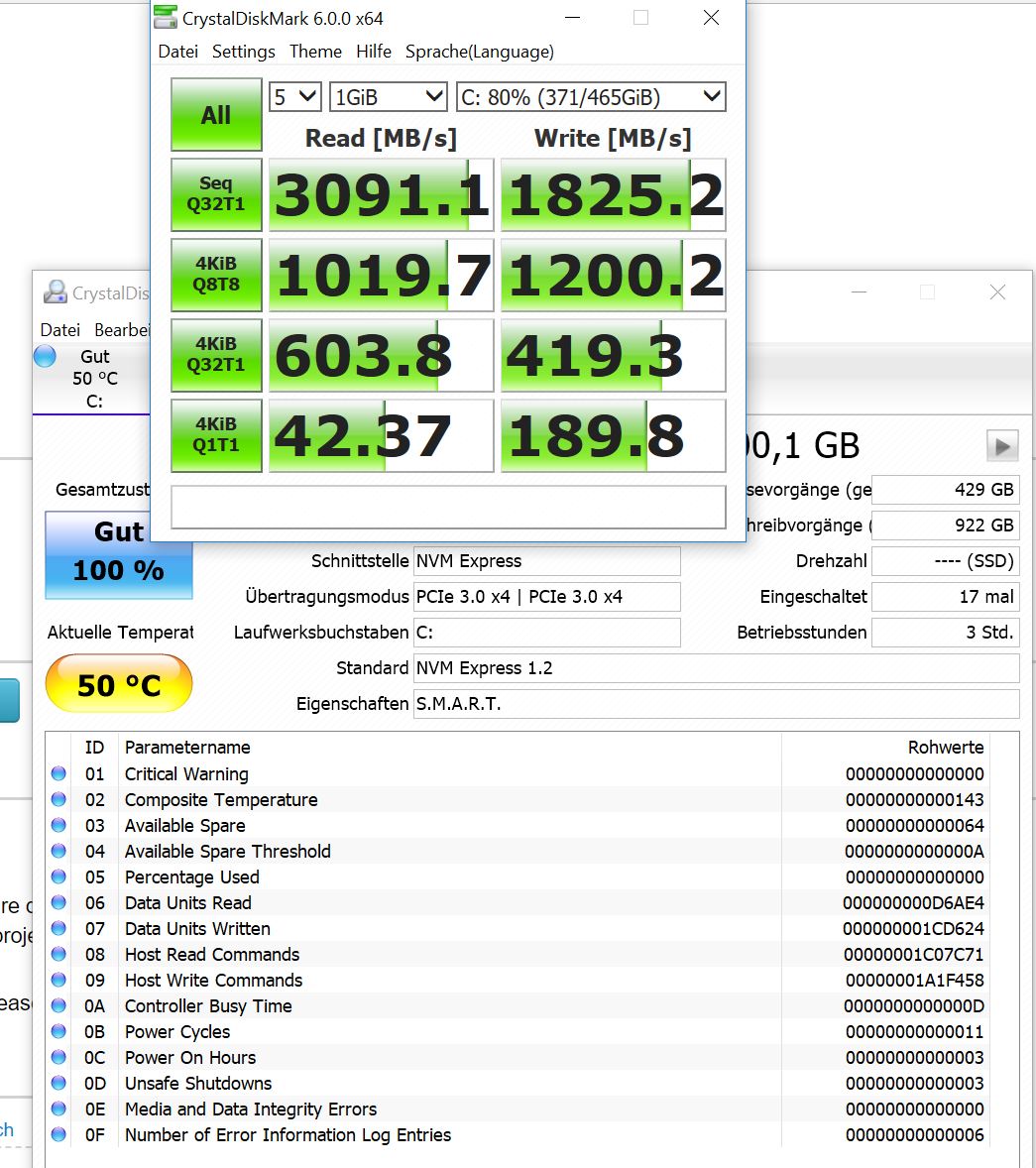Viewport: 1036px width, 1168px height.
Task: Select the Unsafe Shutdowns row label
Action: (198, 1083)
